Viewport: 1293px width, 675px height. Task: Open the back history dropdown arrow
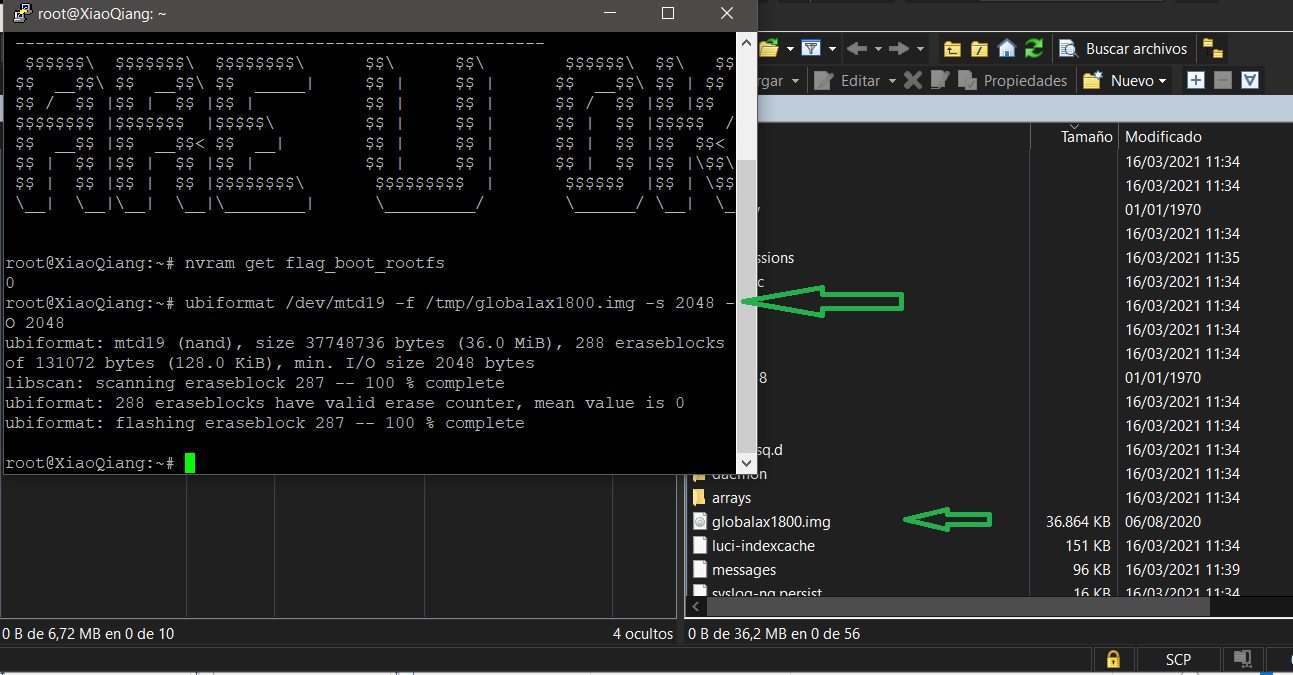(x=877, y=48)
